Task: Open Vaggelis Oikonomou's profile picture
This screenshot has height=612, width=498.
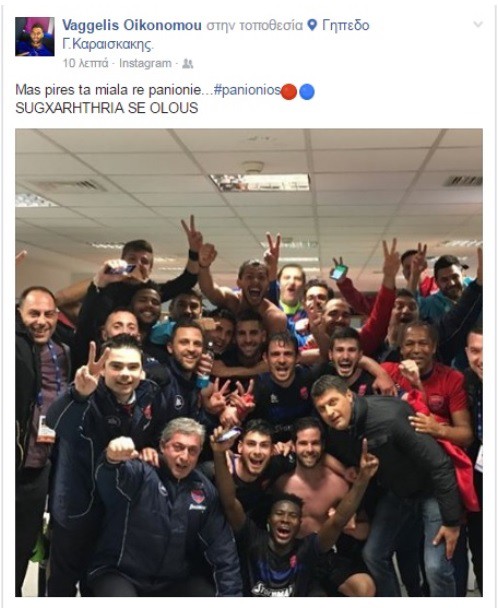Action: click(35, 37)
